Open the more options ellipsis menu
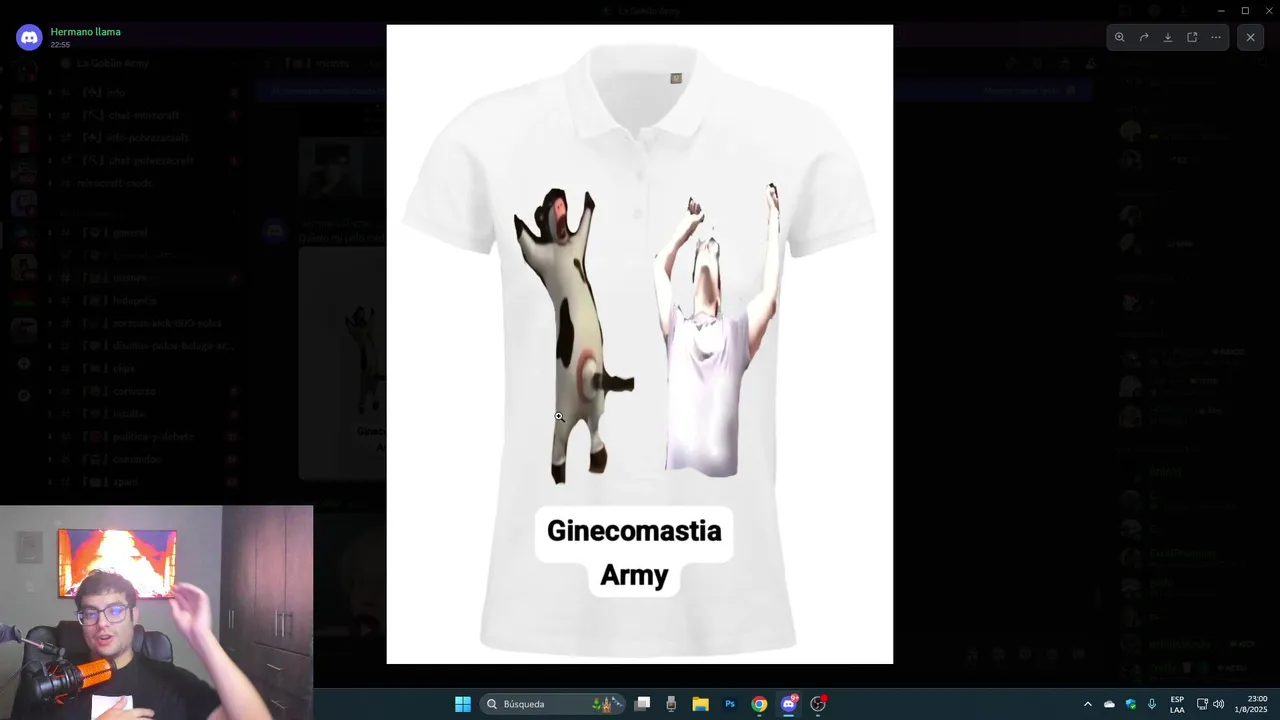1280x720 pixels. (x=1216, y=37)
